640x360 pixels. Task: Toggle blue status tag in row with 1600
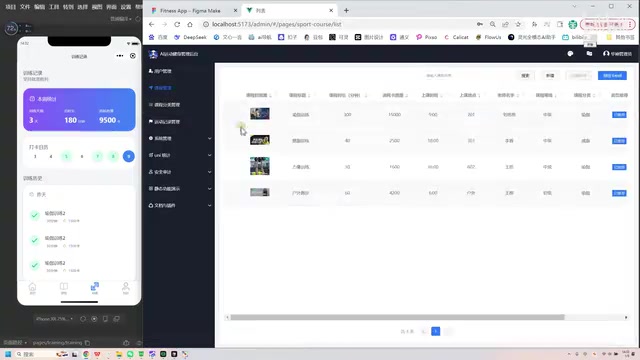(x=619, y=167)
